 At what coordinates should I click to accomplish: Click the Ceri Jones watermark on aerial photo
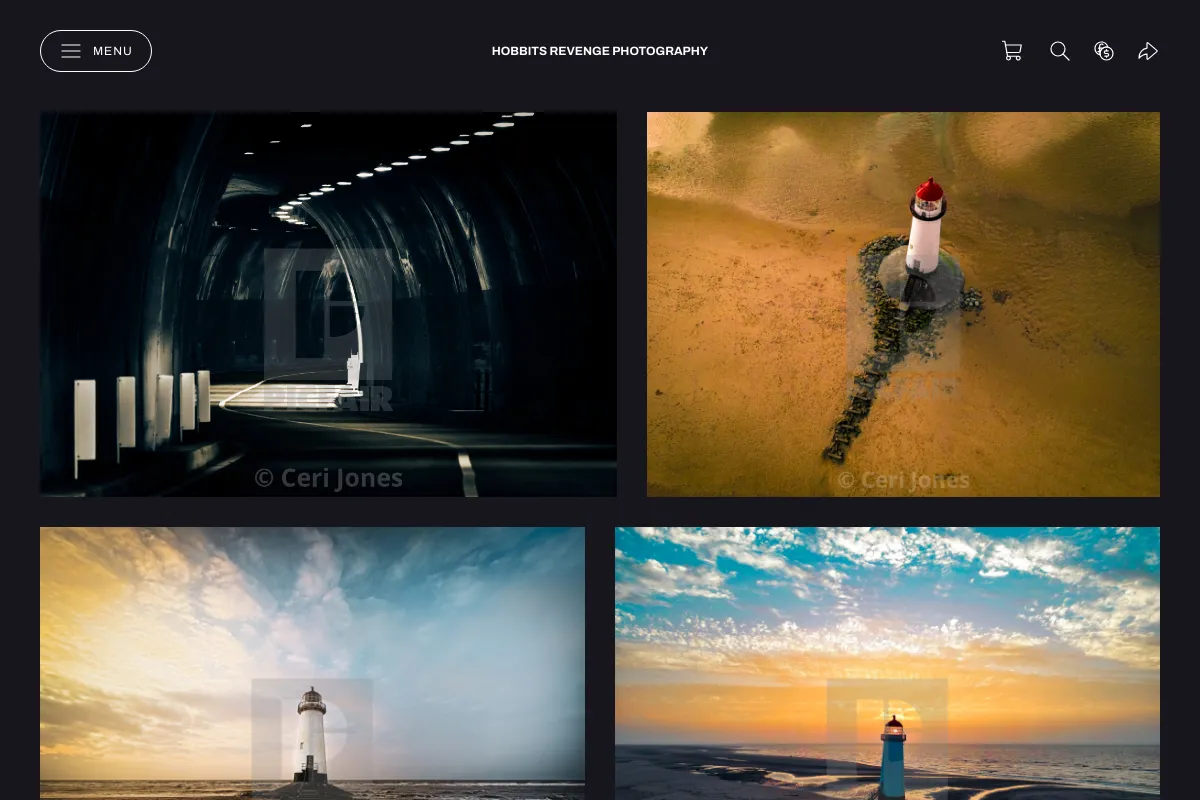(903, 480)
